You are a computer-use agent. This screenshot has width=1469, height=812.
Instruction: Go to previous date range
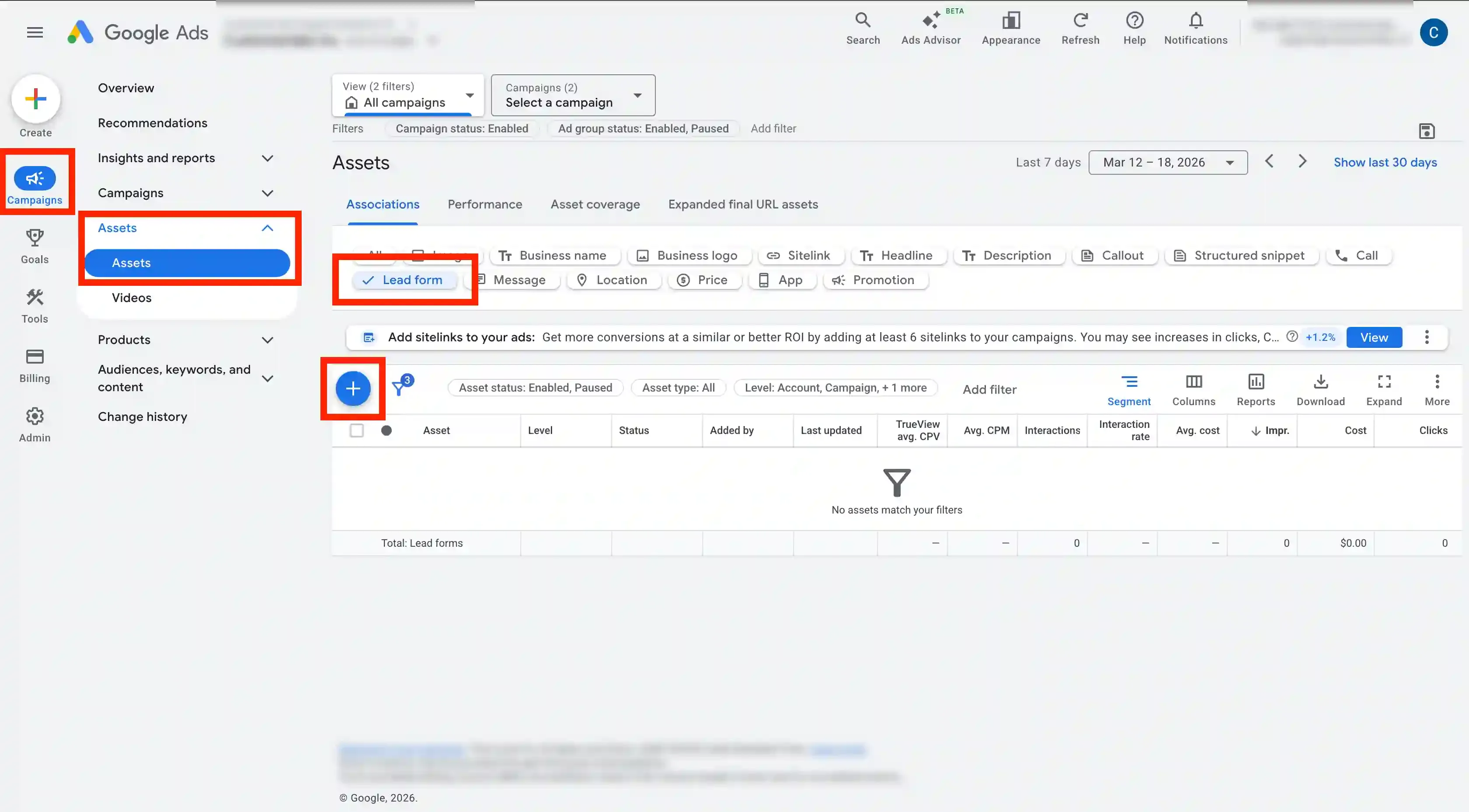pos(1269,161)
